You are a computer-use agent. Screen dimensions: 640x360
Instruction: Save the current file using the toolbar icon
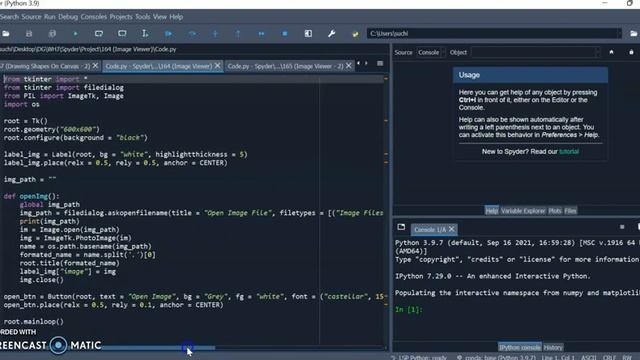pyautogui.click(x=29, y=33)
